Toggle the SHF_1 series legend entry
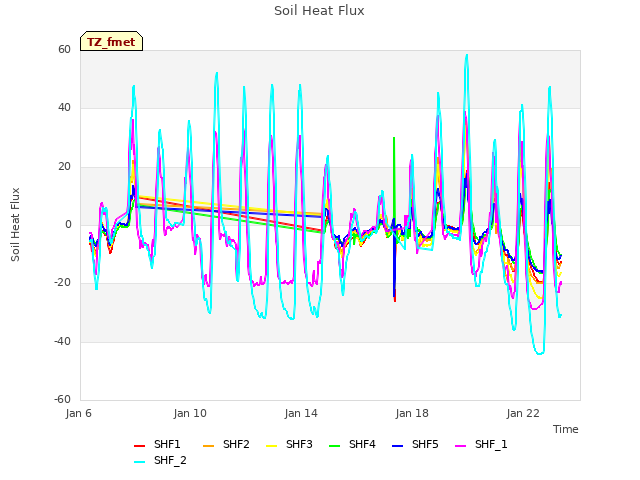 click(x=481, y=444)
